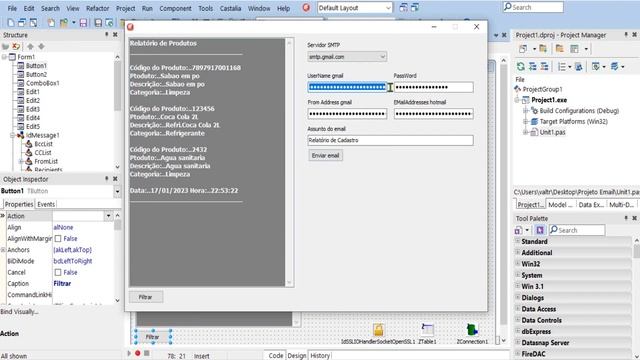Click the Set Debug Desktop icon
This screenshot has height=360, width=640.
(x=415, y=7)
